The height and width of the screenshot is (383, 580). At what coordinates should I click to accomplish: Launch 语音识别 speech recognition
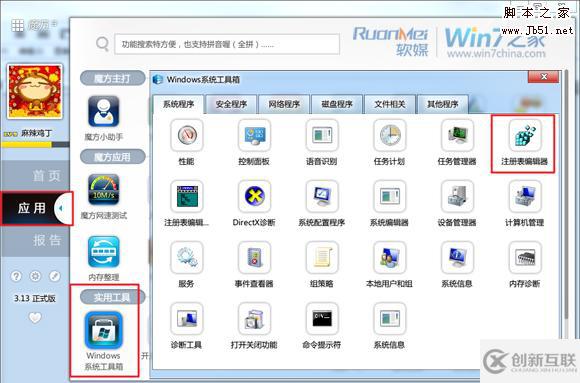pos(322,135)
